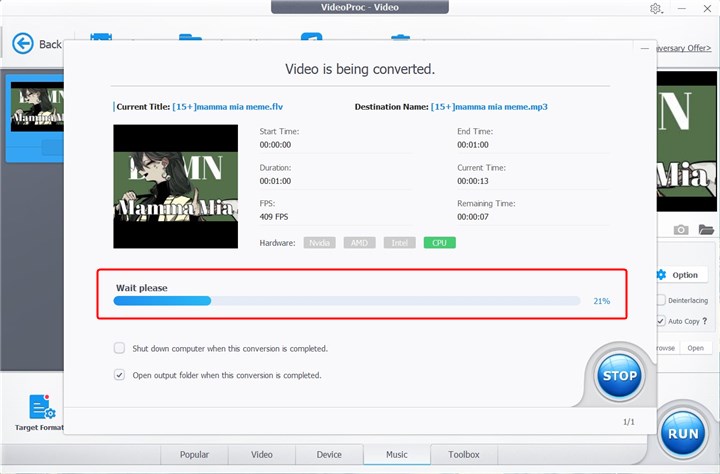Click the End Time value '00:01:00'
Image resolution: width=720 pixels, height=474 pixels.
[x=473, y=144]
